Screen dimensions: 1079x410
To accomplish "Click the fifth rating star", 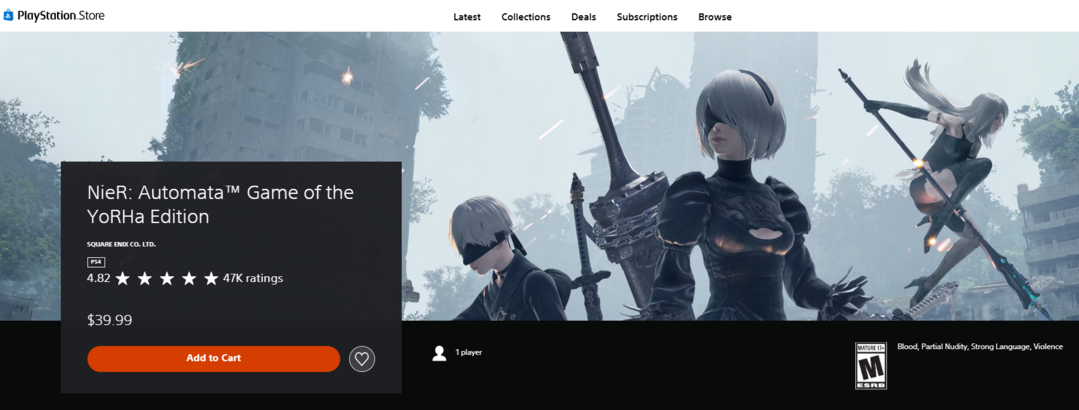I will coord(211,279).
